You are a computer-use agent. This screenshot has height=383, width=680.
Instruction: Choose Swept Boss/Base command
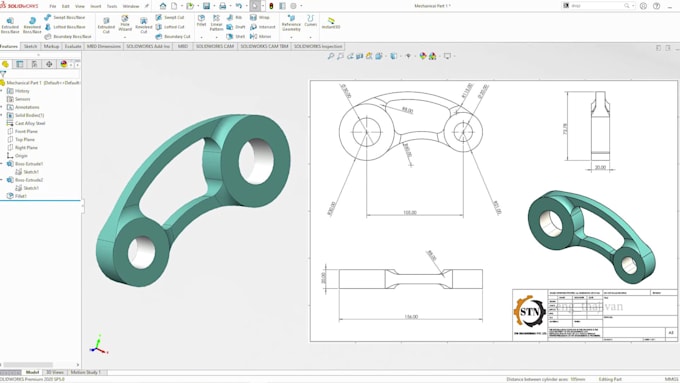pyautogui.click(x=65, y=17)
